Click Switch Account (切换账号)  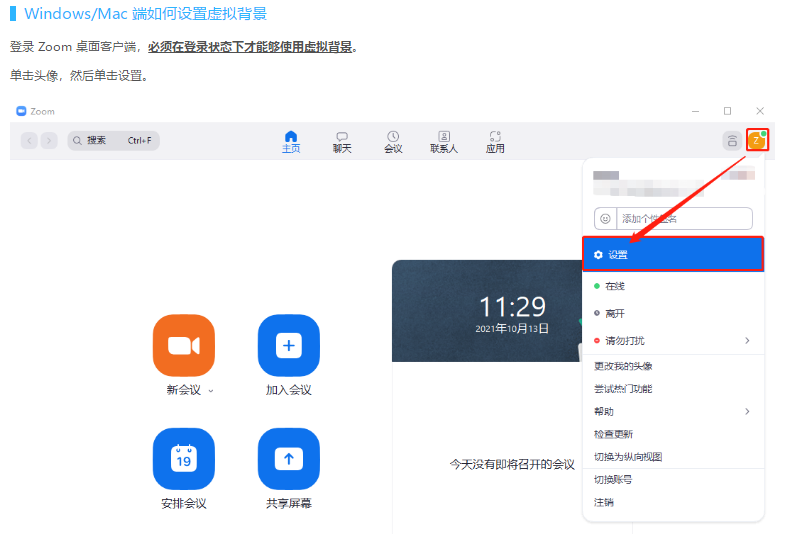point(613,480)
